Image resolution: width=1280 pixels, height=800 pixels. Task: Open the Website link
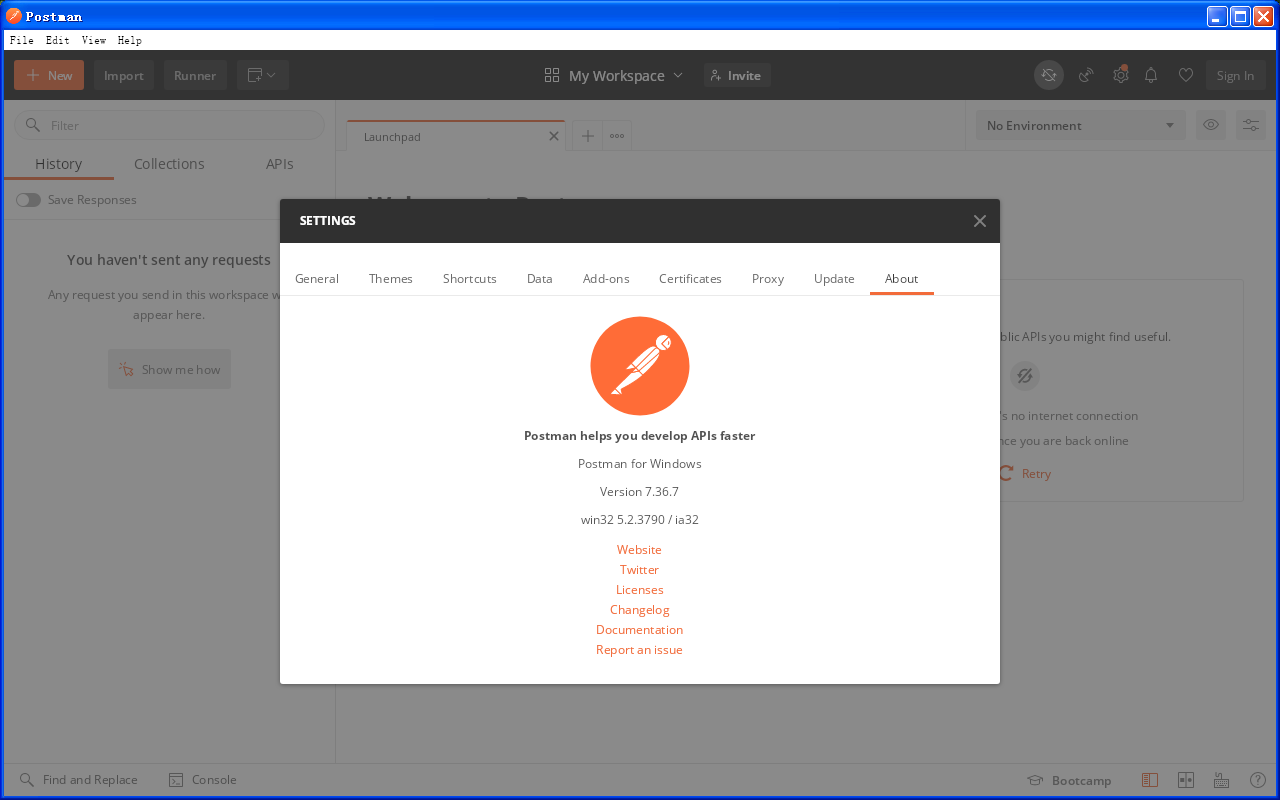click(x=639, y=550)
